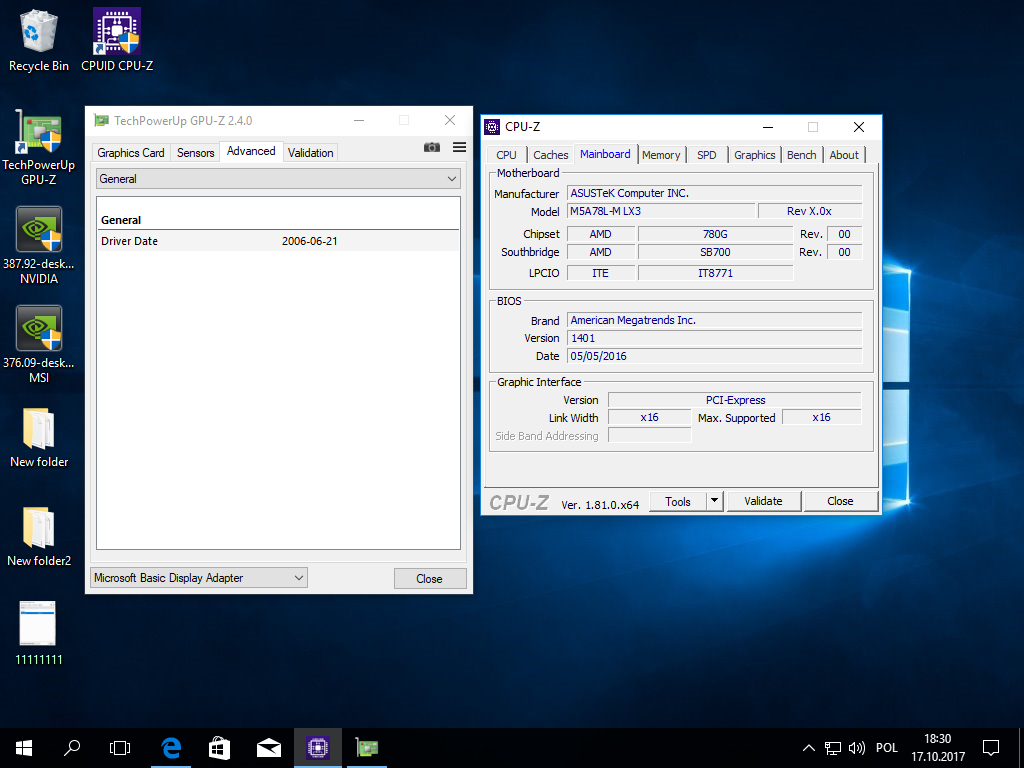Screen dimensions: 1024x768
Task: Show hidden system tray icons
Action: click(808, 748)
